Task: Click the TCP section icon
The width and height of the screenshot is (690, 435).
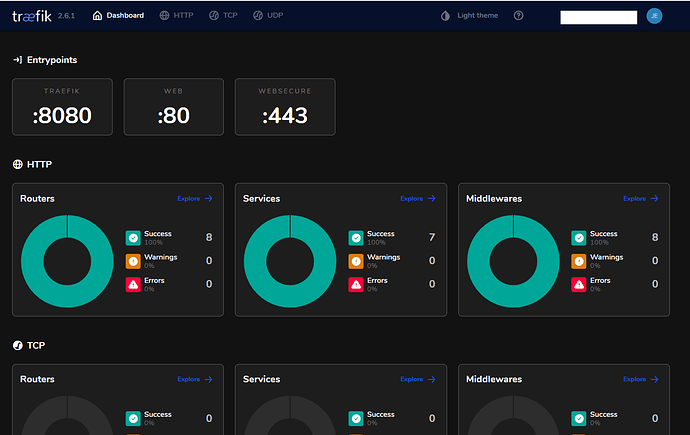Action: 18,345
